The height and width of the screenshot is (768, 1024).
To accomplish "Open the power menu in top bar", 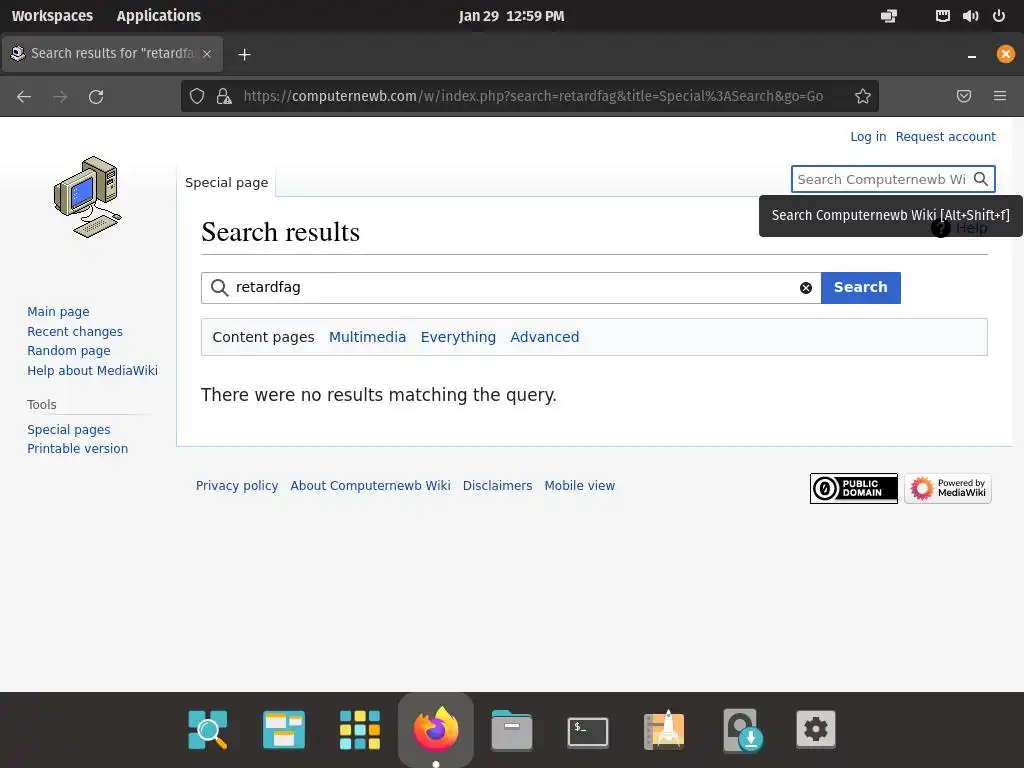I will click(999, 16).
